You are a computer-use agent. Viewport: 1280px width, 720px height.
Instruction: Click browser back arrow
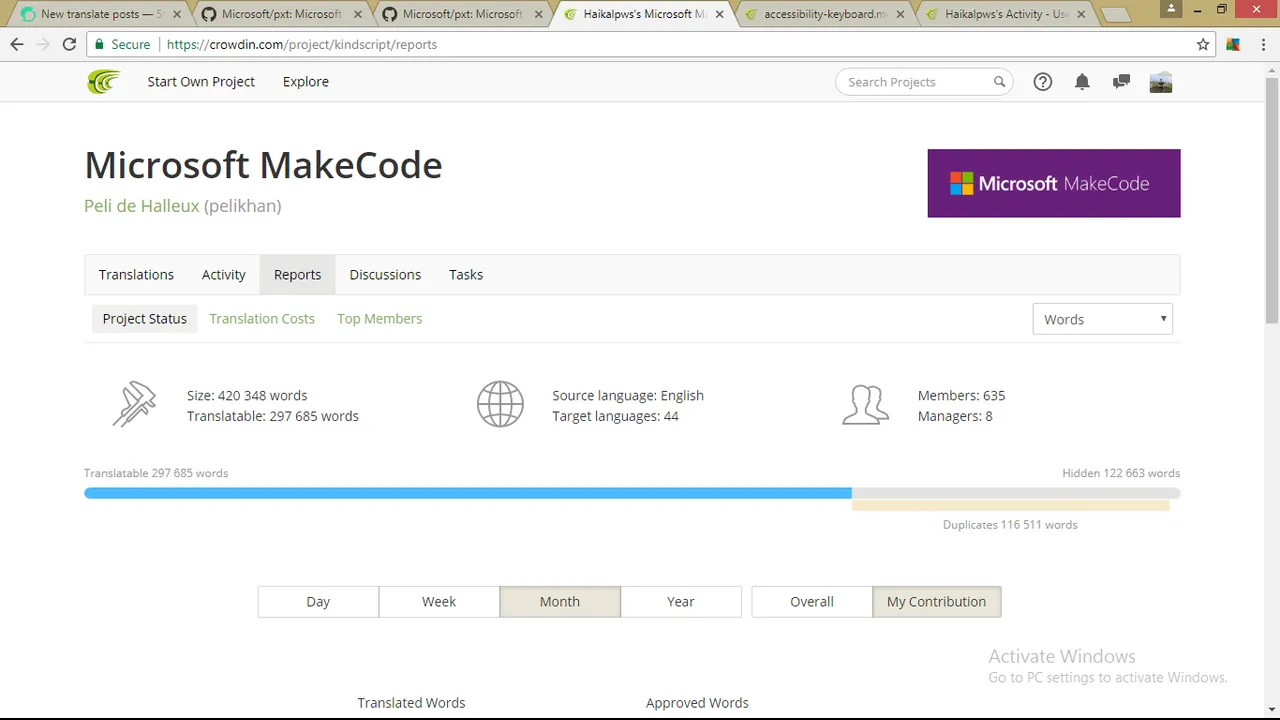coord(17,44)
